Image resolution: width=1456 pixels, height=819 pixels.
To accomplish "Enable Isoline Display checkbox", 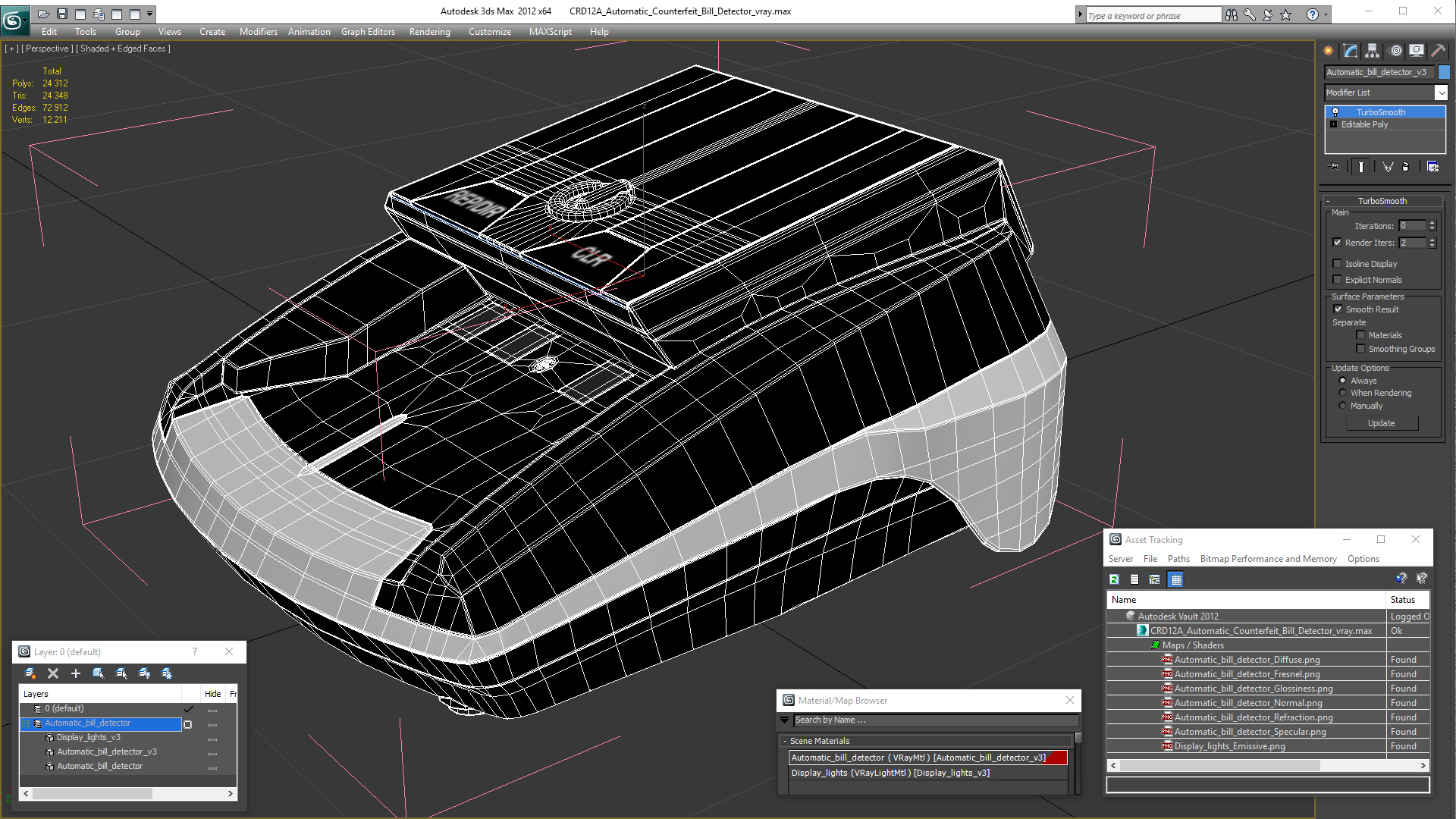I will click(1338, 264).
